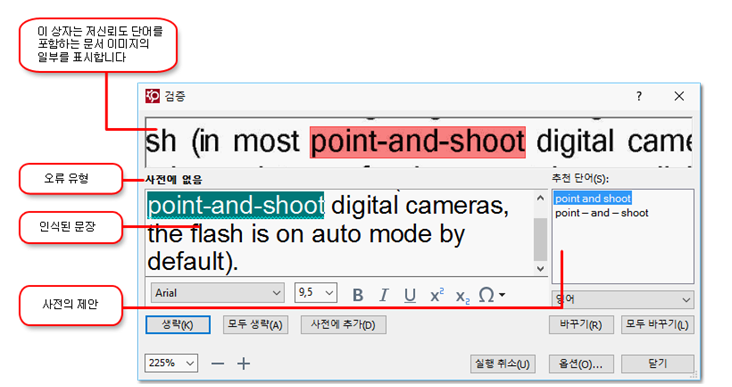Click the 닫기 close button
This screenshot has height=387, width=732.
pos(657,364)
